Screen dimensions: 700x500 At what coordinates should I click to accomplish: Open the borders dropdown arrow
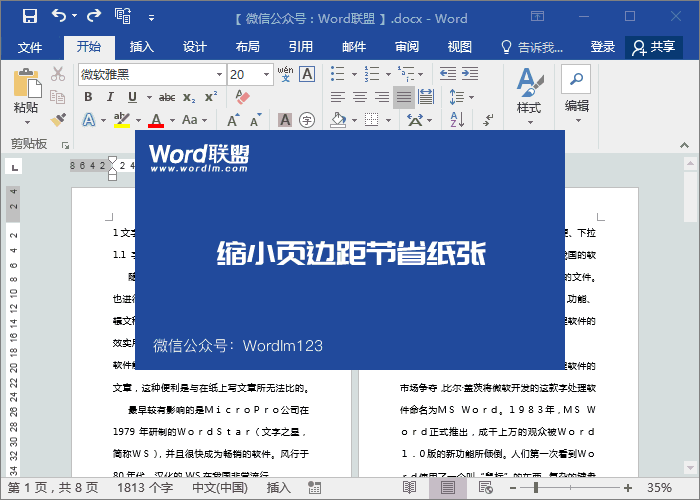click(x=388, y=120)
